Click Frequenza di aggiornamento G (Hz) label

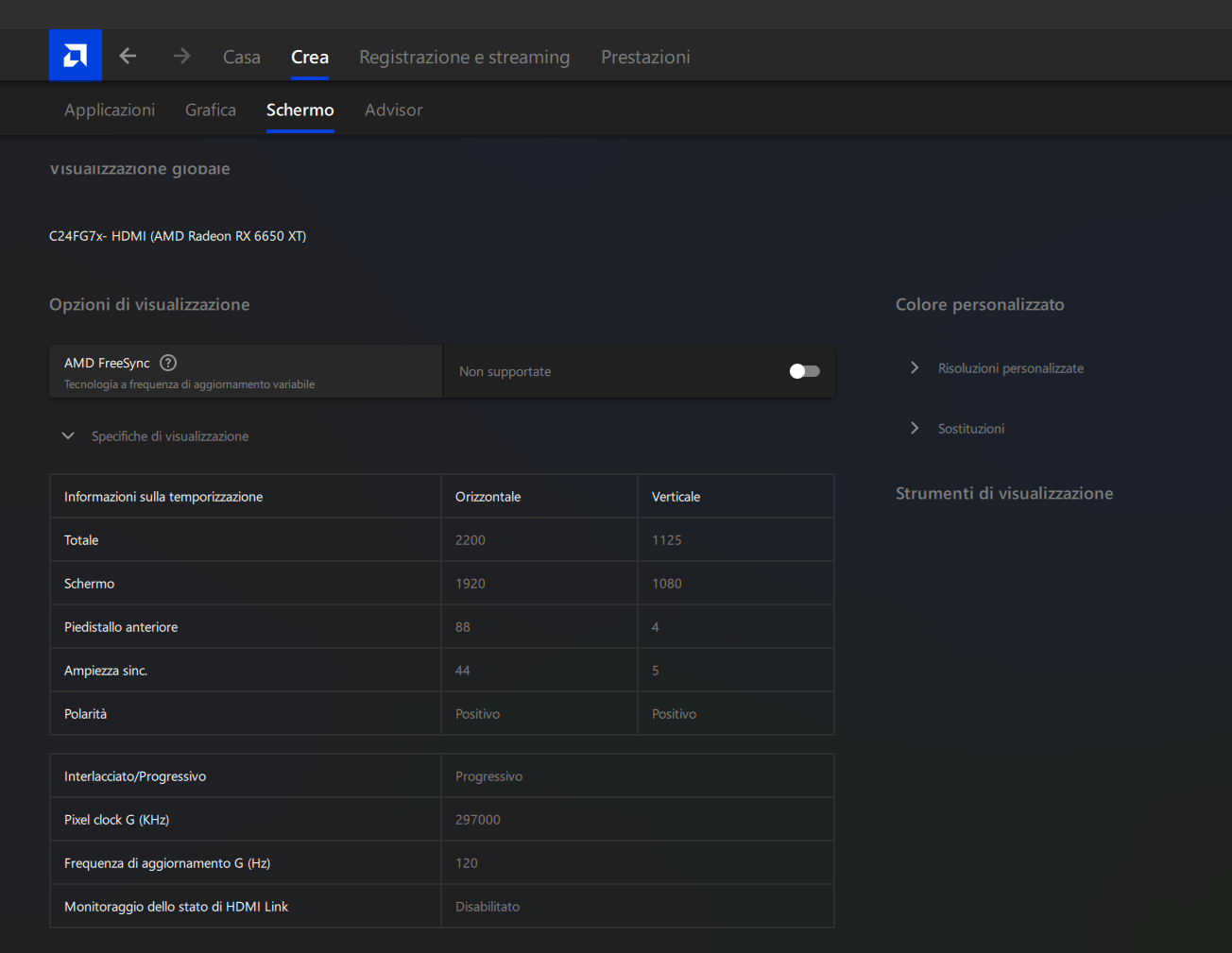click(167, 863)
